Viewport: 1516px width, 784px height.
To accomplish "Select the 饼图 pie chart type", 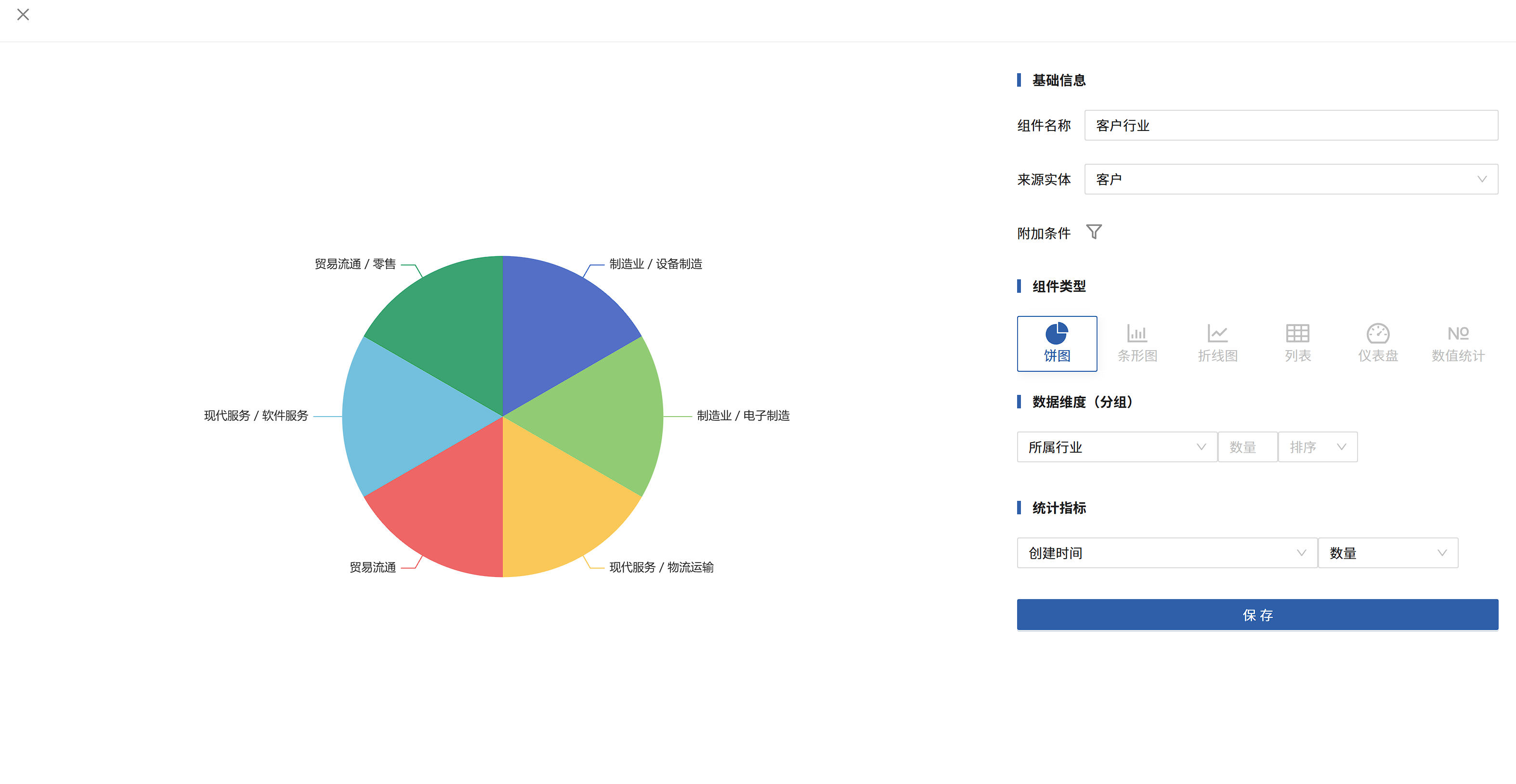I will [1057, 344].
